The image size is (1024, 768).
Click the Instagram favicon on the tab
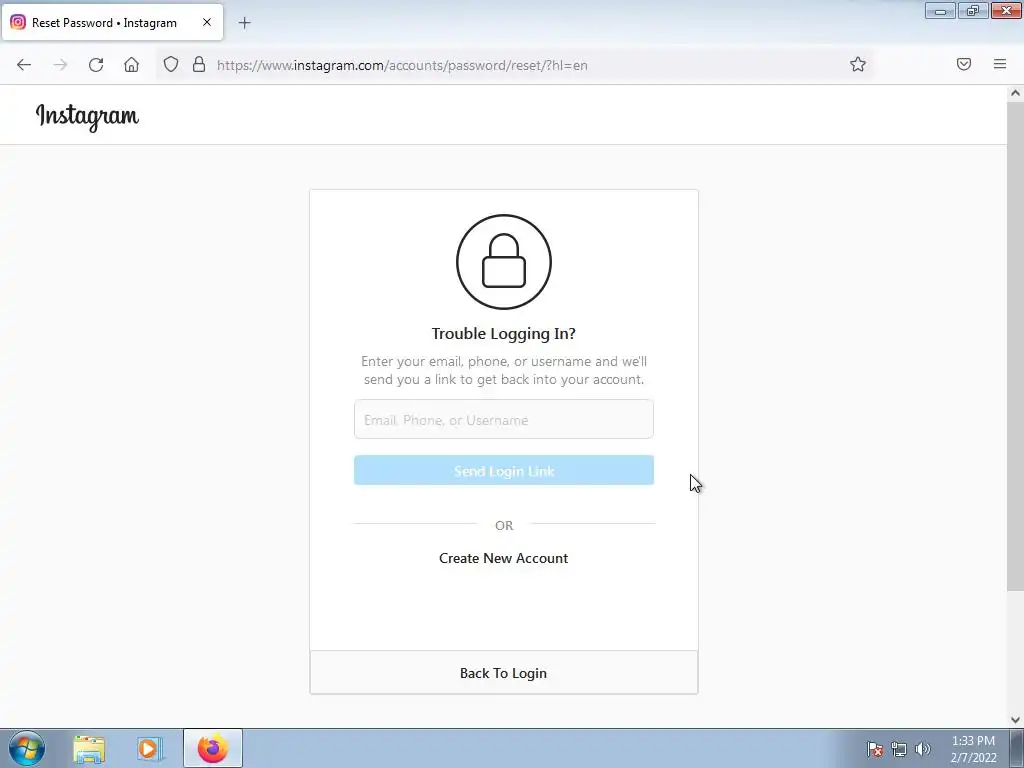coord(18,22)
